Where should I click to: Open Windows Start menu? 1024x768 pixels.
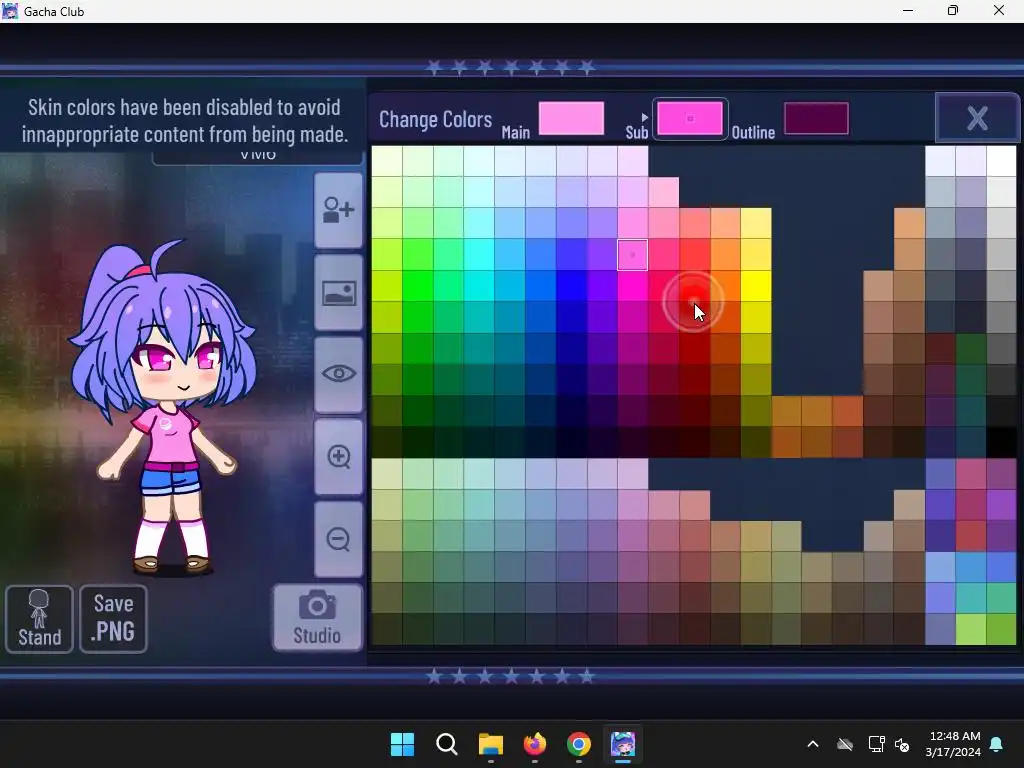click(402, 744)
